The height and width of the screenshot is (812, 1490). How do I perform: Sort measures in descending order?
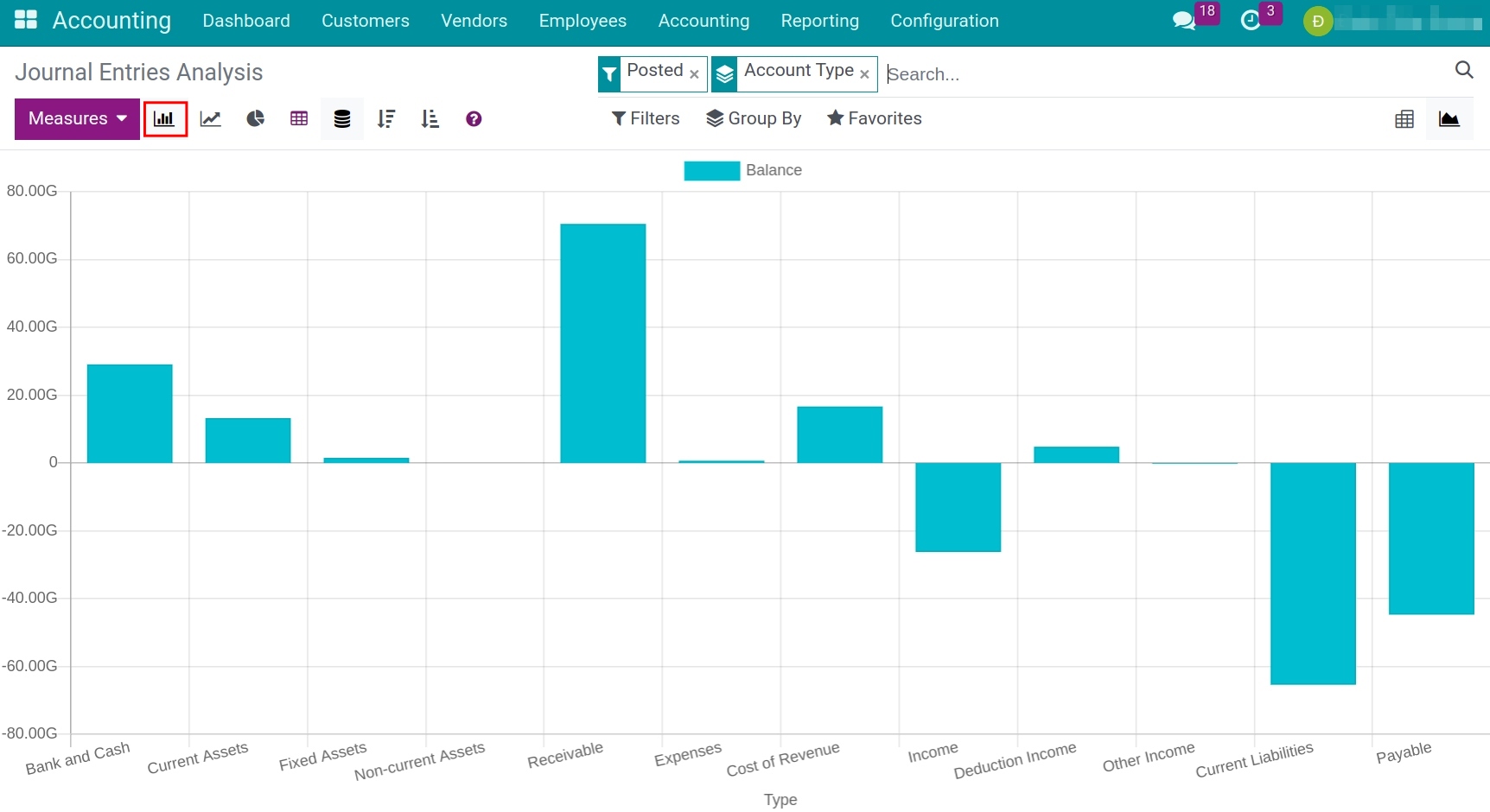[x=386, y=118]
